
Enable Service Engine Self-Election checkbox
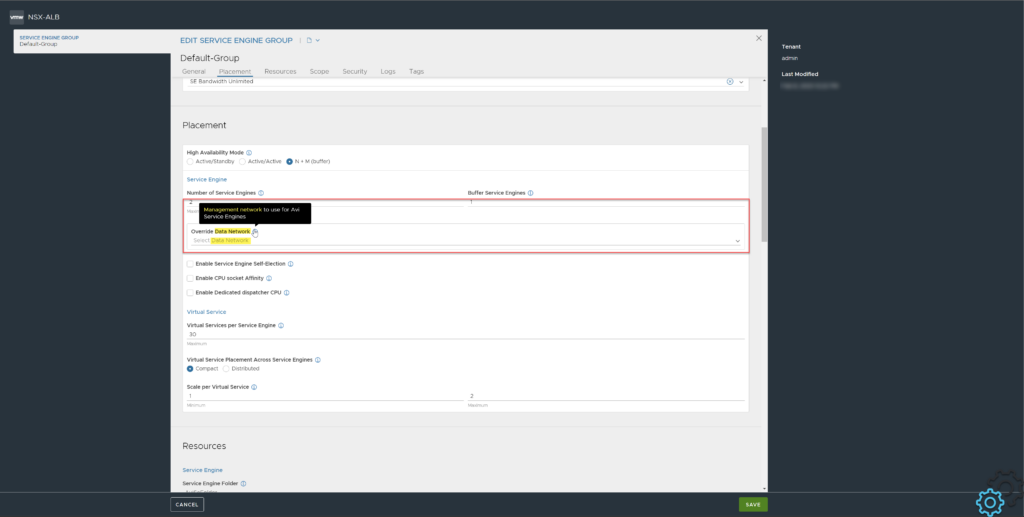(191, 263)
